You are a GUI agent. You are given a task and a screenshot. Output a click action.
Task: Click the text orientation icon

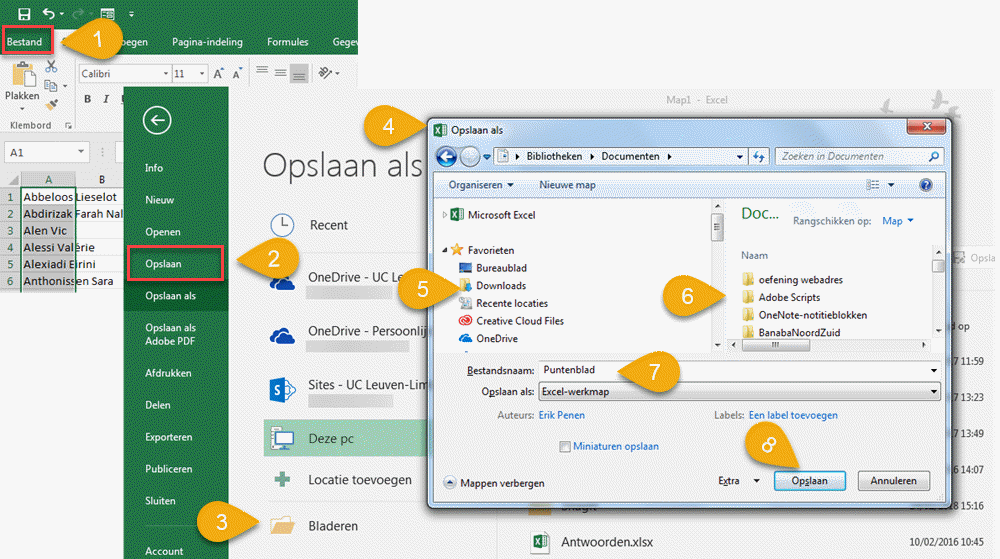pos(325,73)
